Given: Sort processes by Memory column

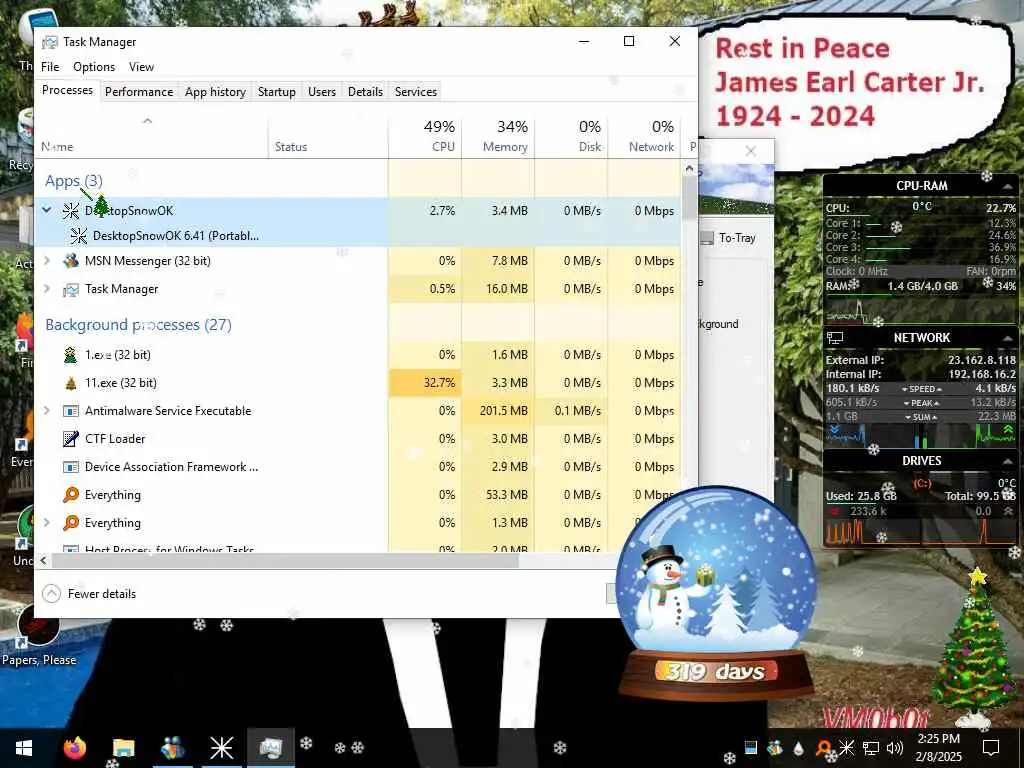Looking at the screenshot, I should 498,136.
